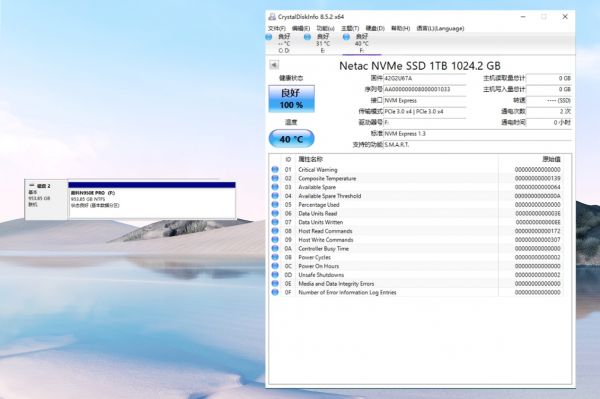Click the previous disk arrow button
Screen dimensions: 600x399
click(x=274, y=65)
